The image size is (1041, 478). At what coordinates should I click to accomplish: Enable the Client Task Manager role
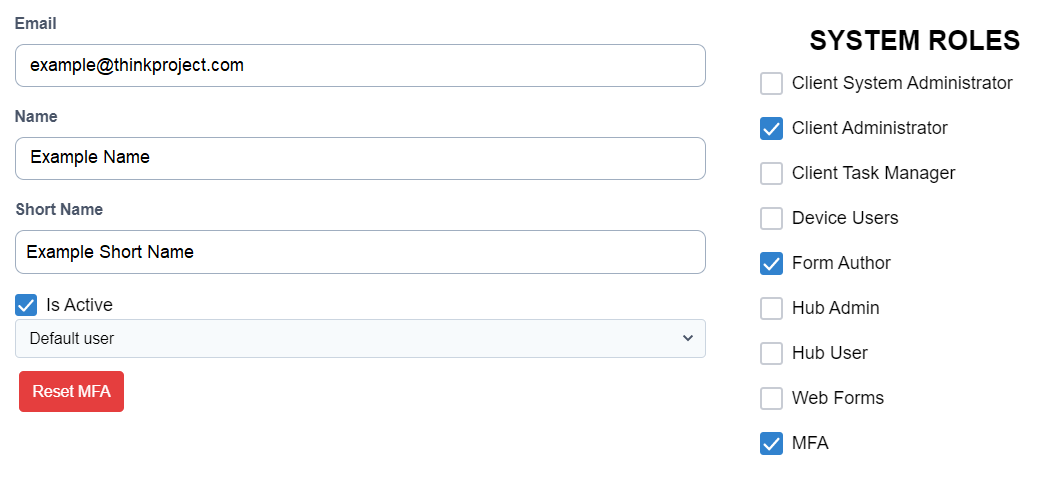[x=771, y=173]
